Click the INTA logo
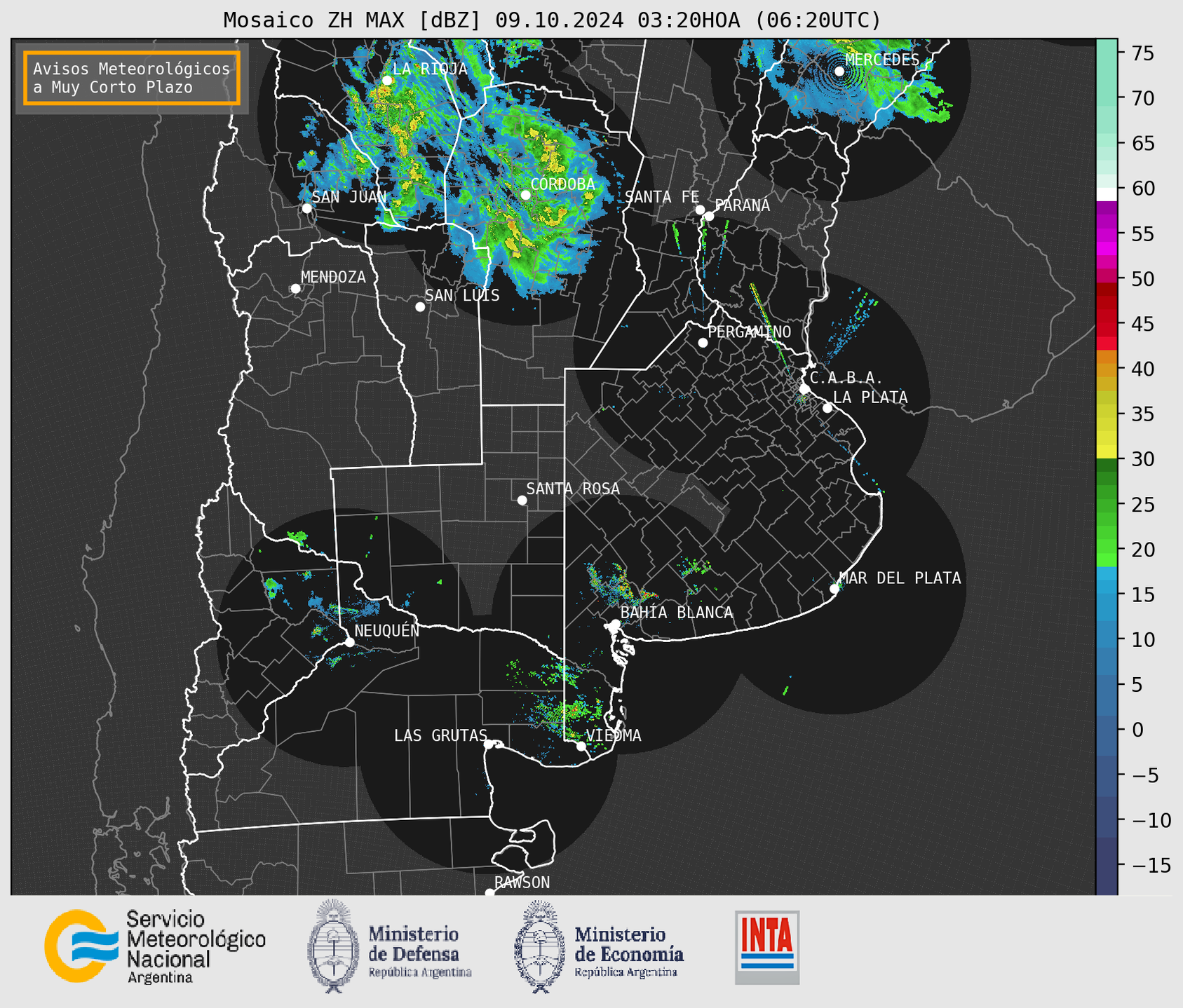The height and width of the screenshot is (1008, 1183). pyautogui.click(x=767, y=947)
